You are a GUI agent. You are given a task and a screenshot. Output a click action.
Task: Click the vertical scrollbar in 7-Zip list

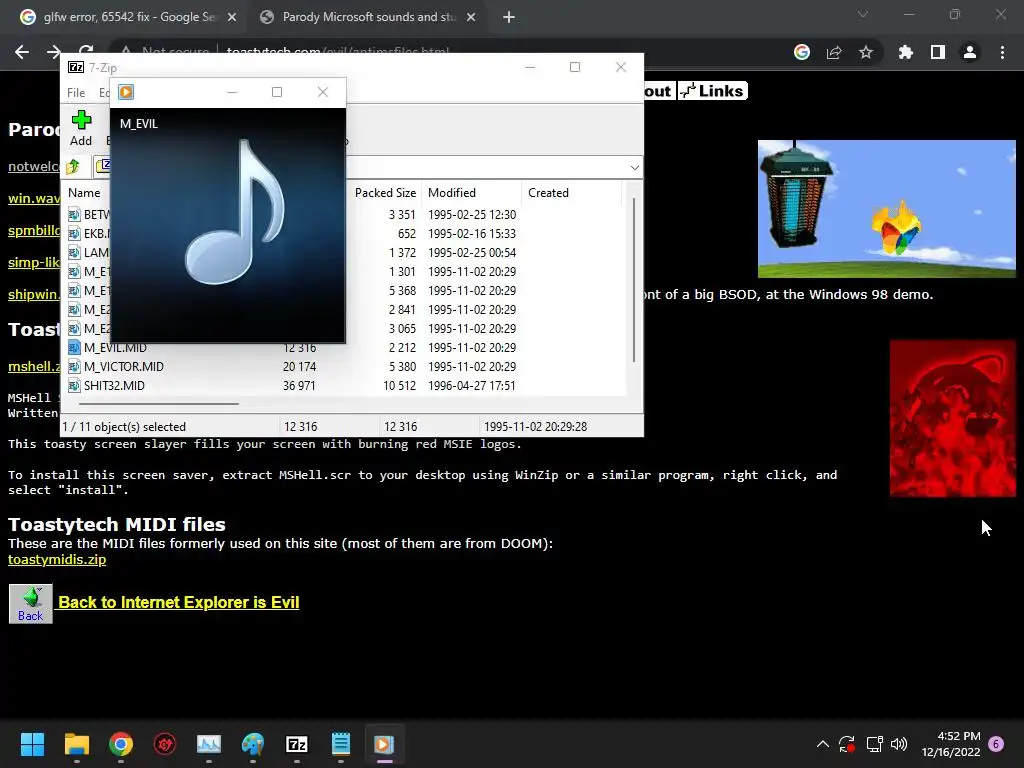pos(633,280)
